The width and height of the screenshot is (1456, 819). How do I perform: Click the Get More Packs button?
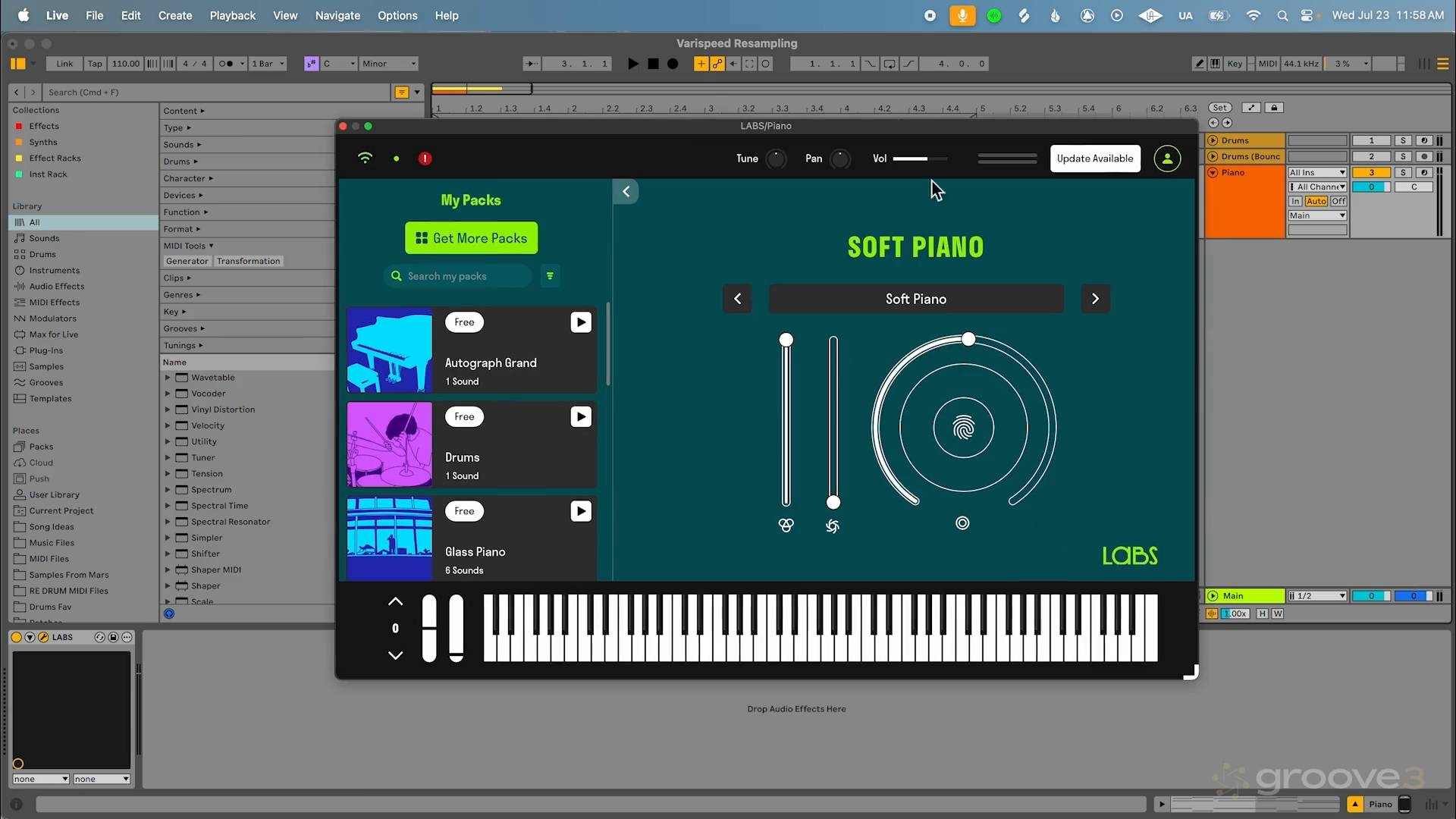tap(471, 238)
